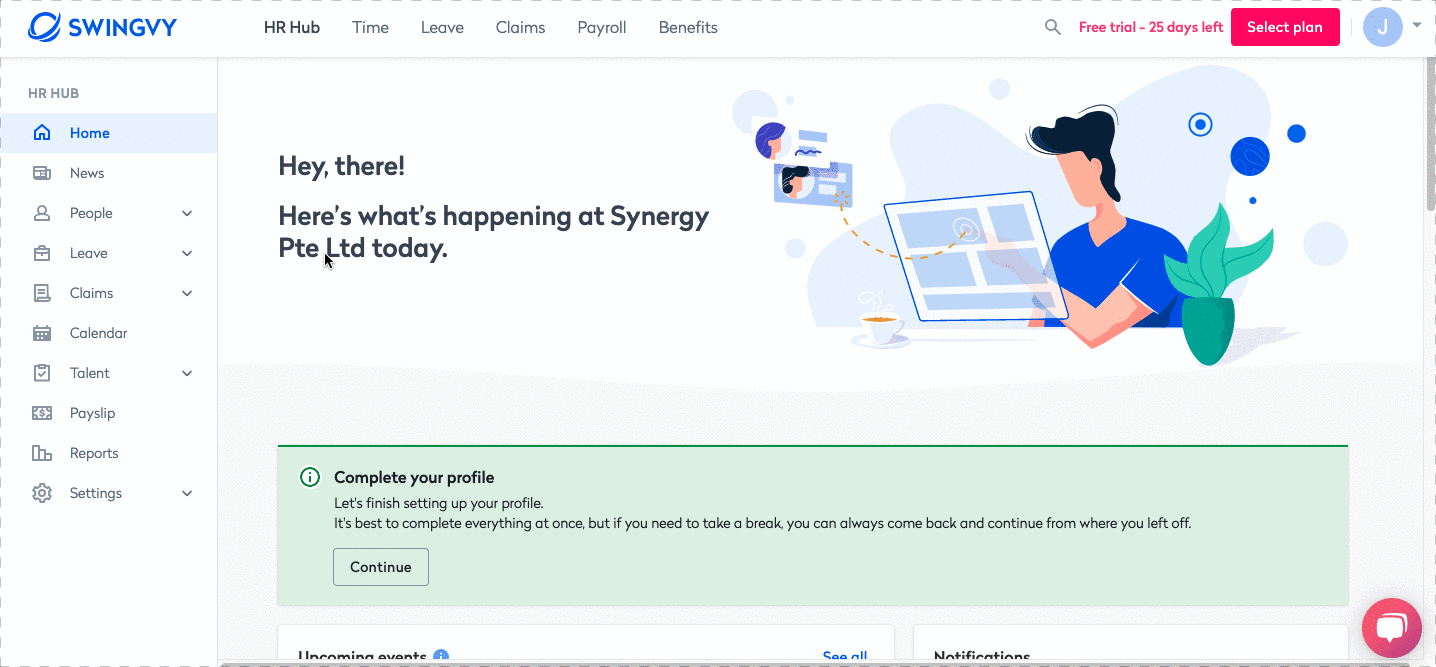The height and width of the screenshot is (667, 1436).
Task: Open News in sidebar
Action: [108, 173]
